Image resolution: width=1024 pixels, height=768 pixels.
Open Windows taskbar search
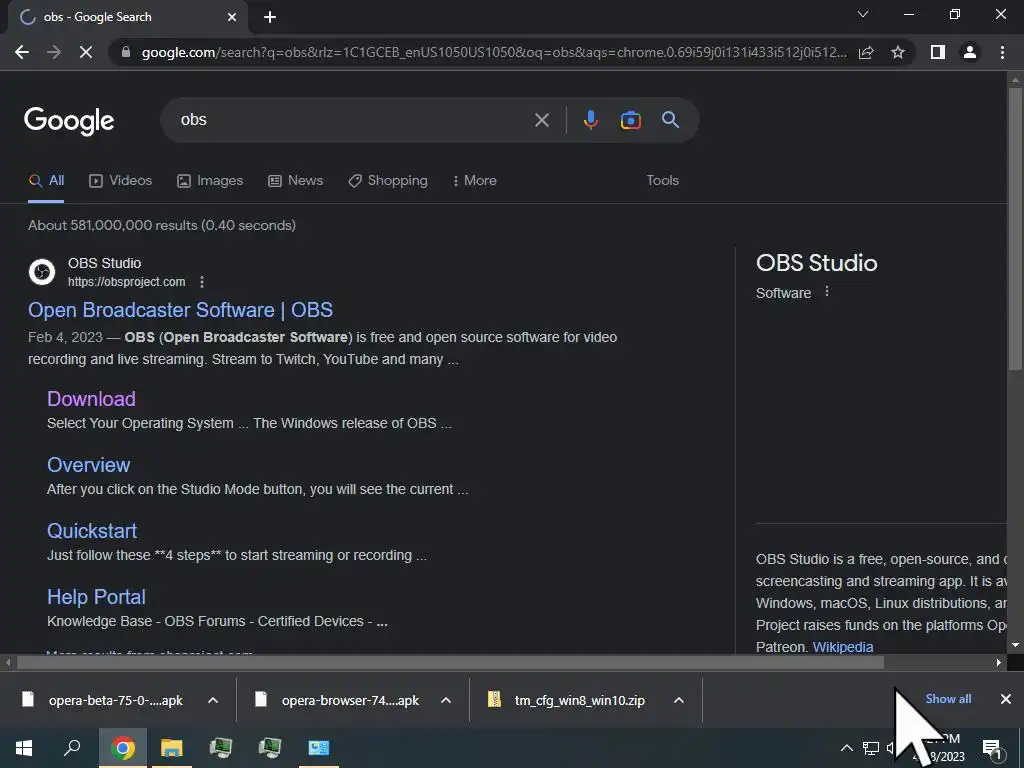(x=72, y=748)
